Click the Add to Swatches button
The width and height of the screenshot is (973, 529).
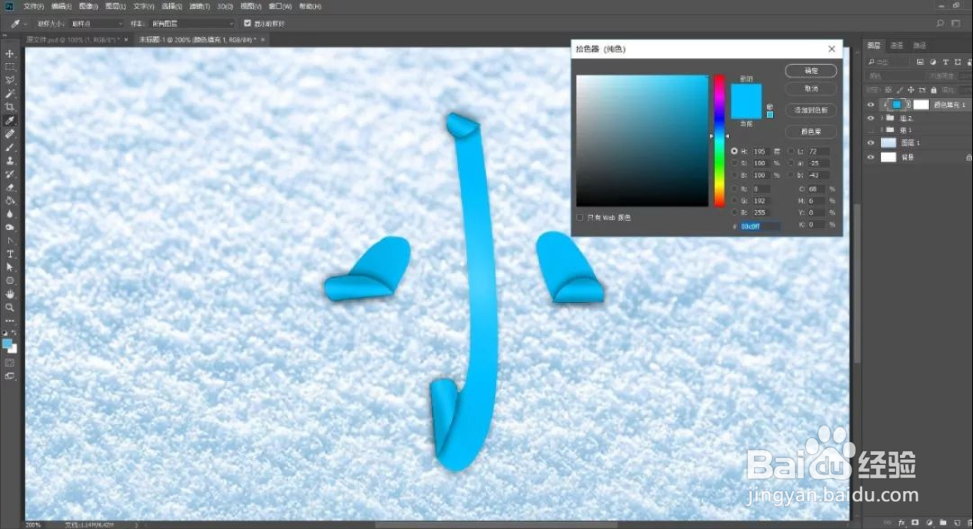(810, 111)
